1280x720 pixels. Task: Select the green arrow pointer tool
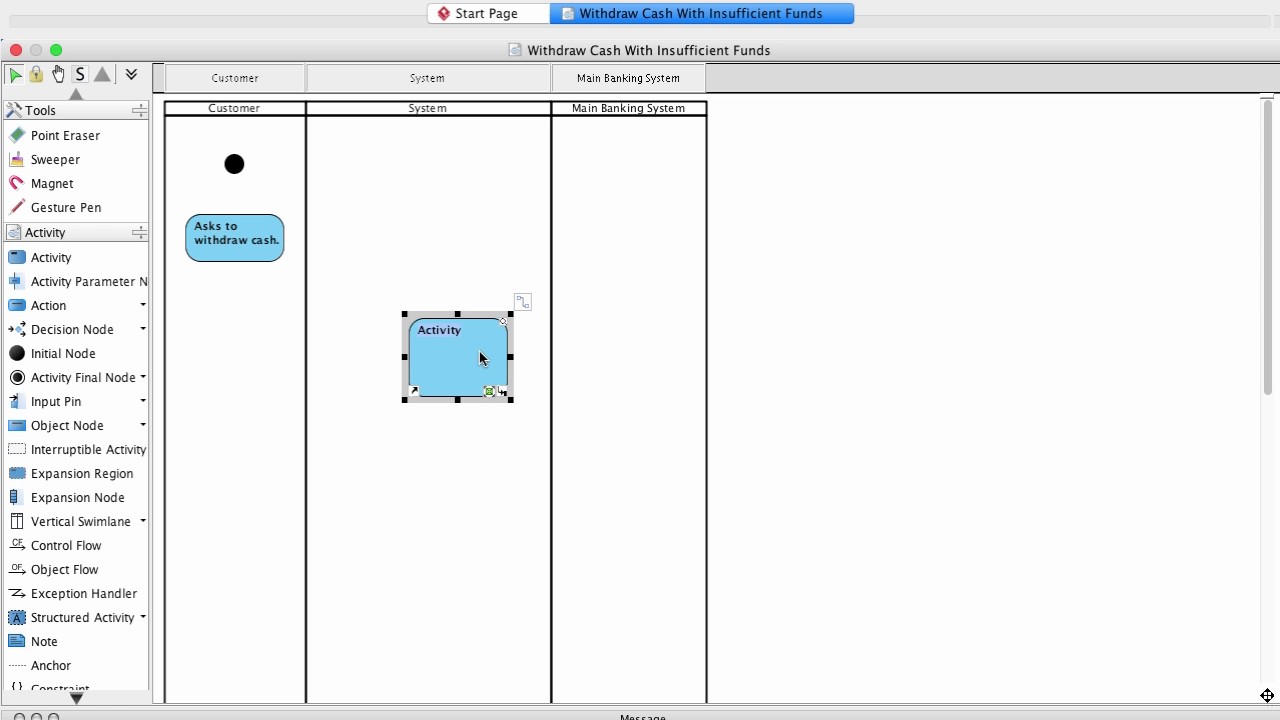point(15,75)
